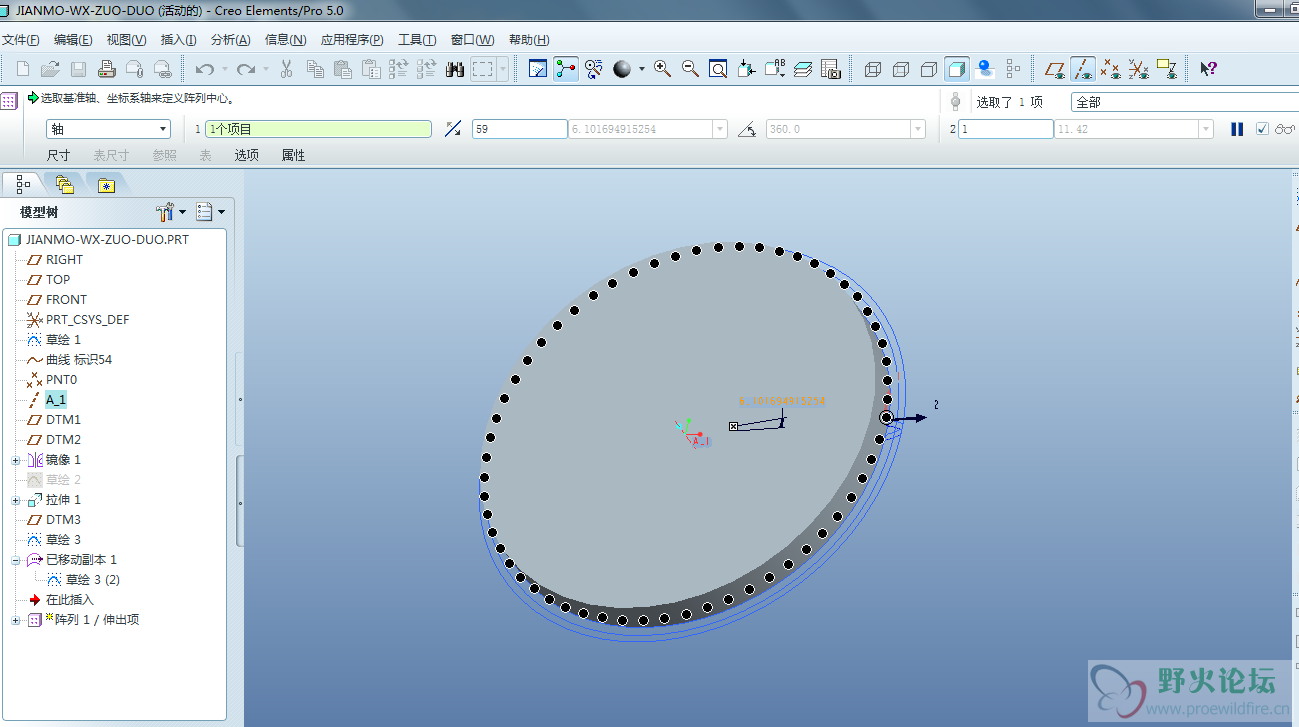Open model tree settings tool dropdown

pyautogui.click(x=171, y=212)
